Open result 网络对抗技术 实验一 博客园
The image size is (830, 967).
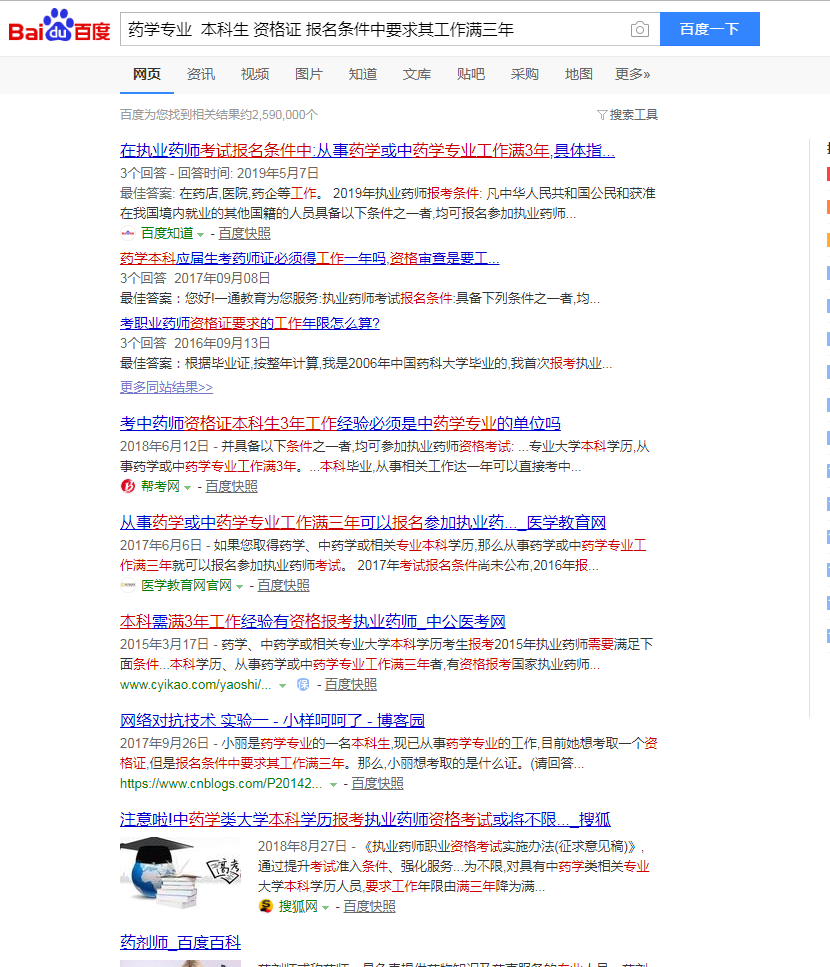click(x=272, y=720)
